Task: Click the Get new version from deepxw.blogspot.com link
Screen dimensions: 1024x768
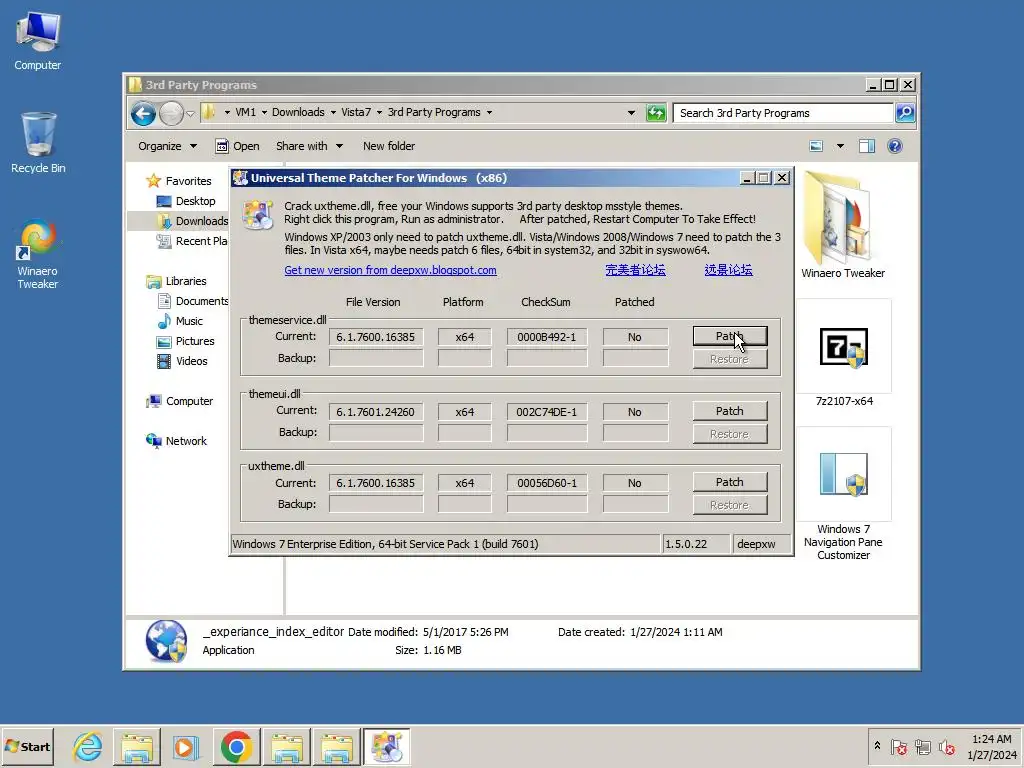Action: pyautogui.click(x=390, y=270)
